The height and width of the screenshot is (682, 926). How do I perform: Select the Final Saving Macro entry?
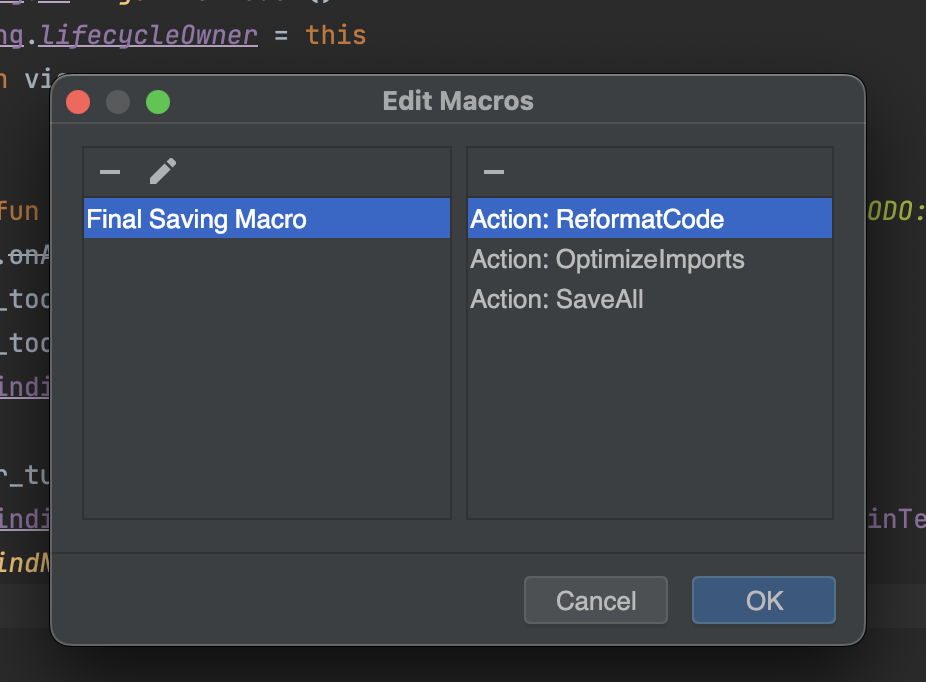[x=197, y=219]
